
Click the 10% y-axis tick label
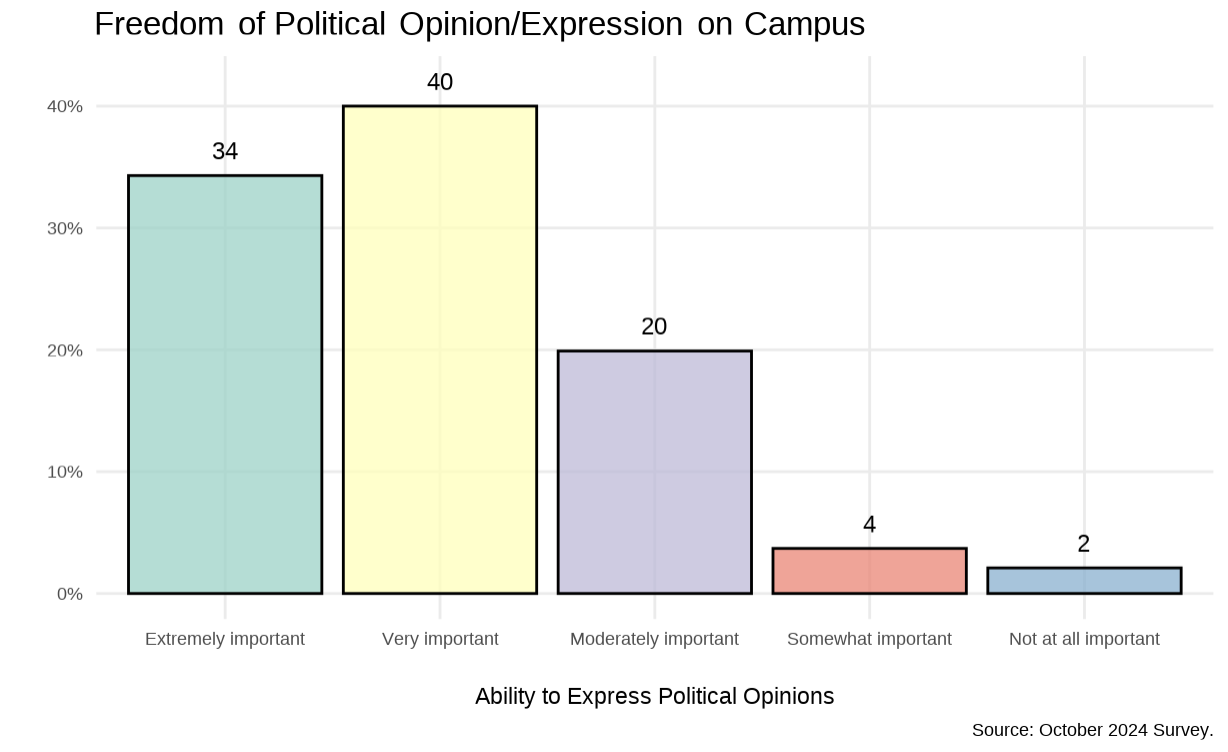coord(64,472)
